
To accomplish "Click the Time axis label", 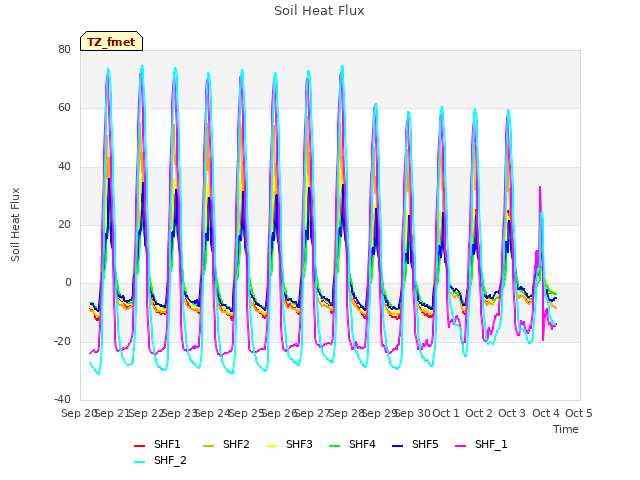I will tap(566, 429).
